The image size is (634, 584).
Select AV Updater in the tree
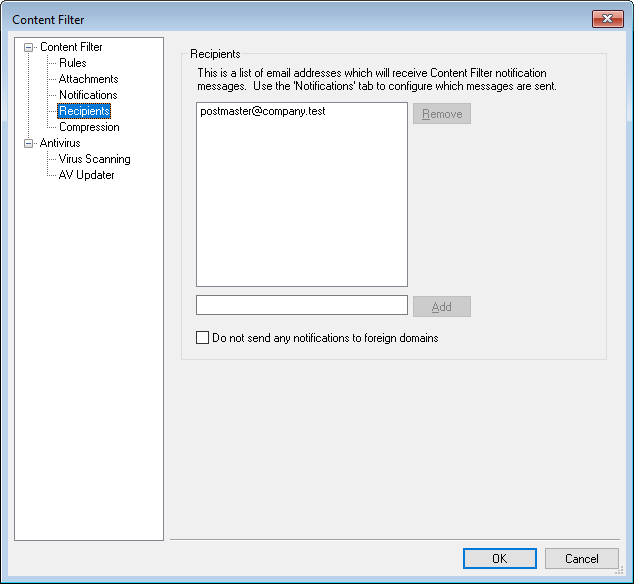pyautogui.click(x=86, y=175)
